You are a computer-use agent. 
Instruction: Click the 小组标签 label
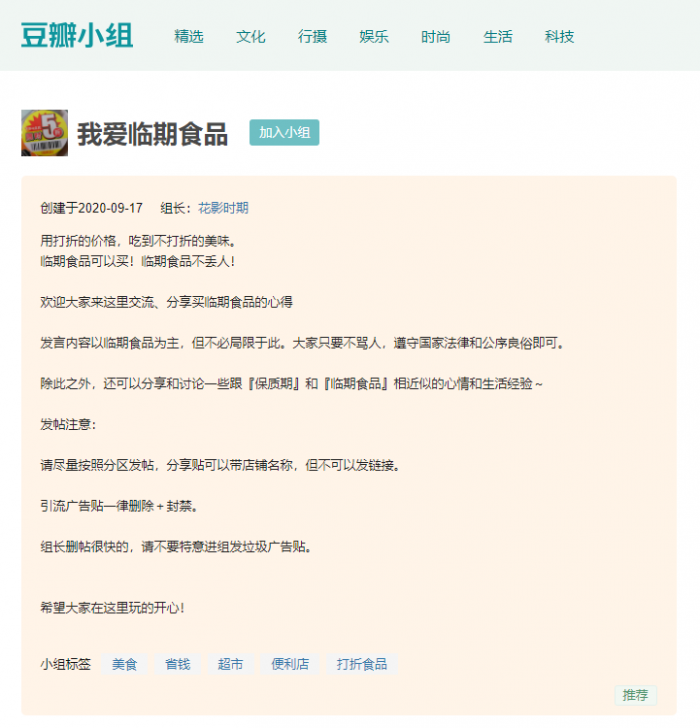coord(65,664)
